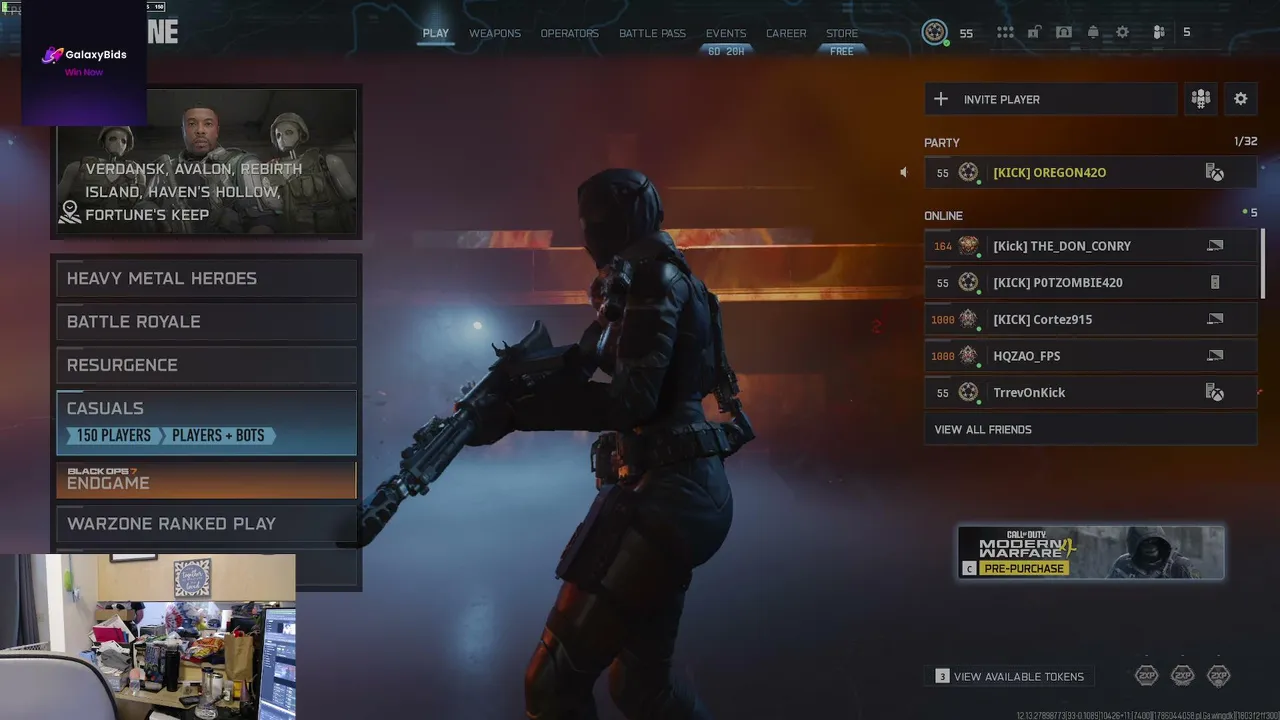Image resolution: width=1280 pixels, height=720 pixels.
Task: Click the rank emblem on THE_DON_CONRY row
Action: (968, 246)
